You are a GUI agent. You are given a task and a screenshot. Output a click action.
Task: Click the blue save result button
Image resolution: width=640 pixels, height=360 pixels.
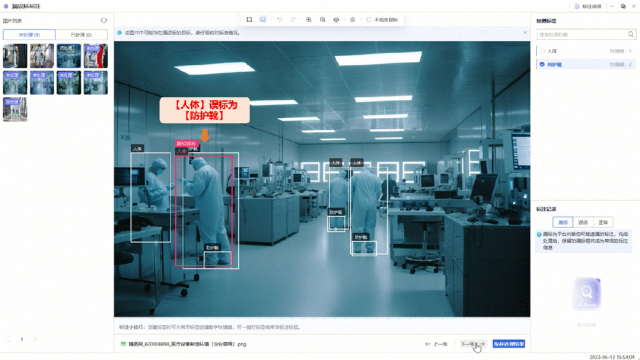tap(509, 344)
